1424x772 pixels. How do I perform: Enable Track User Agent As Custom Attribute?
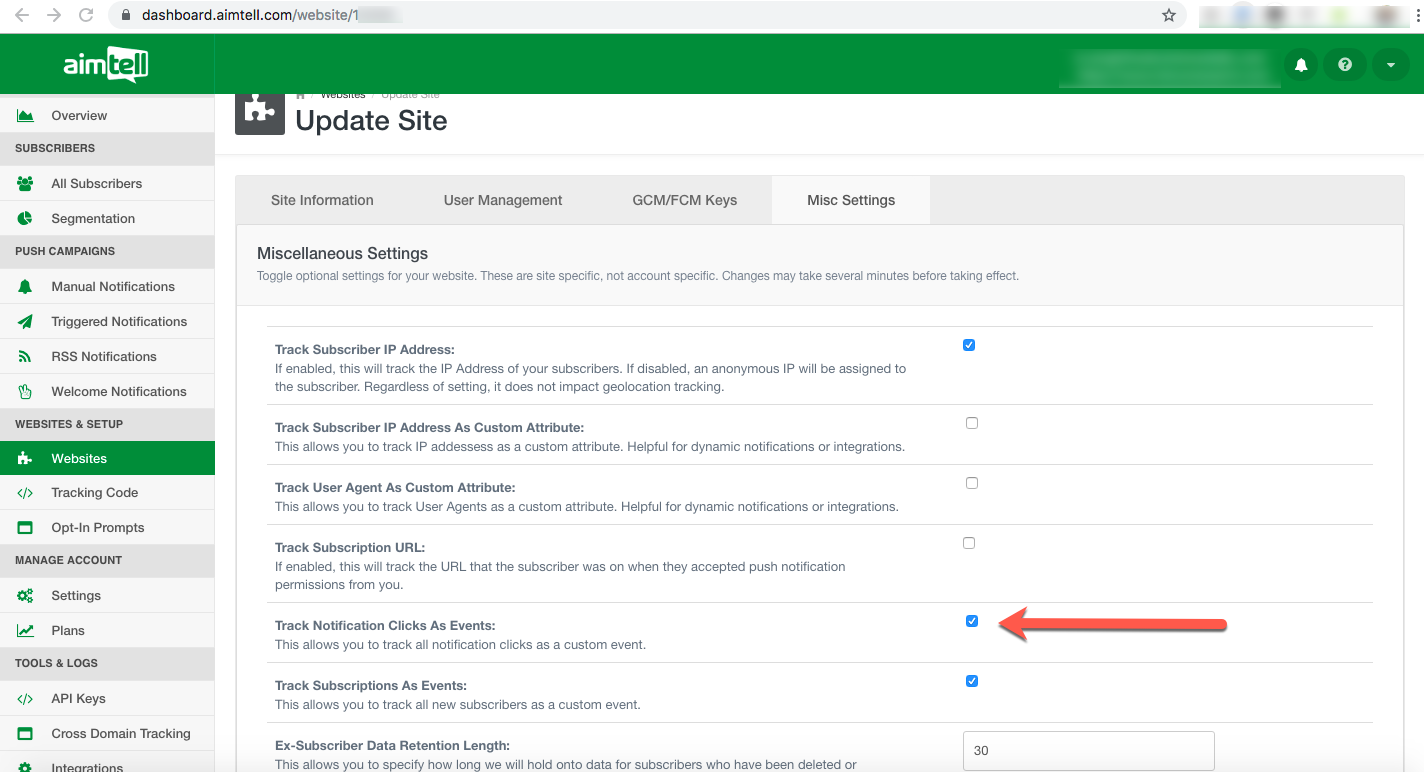pos(971,483)
